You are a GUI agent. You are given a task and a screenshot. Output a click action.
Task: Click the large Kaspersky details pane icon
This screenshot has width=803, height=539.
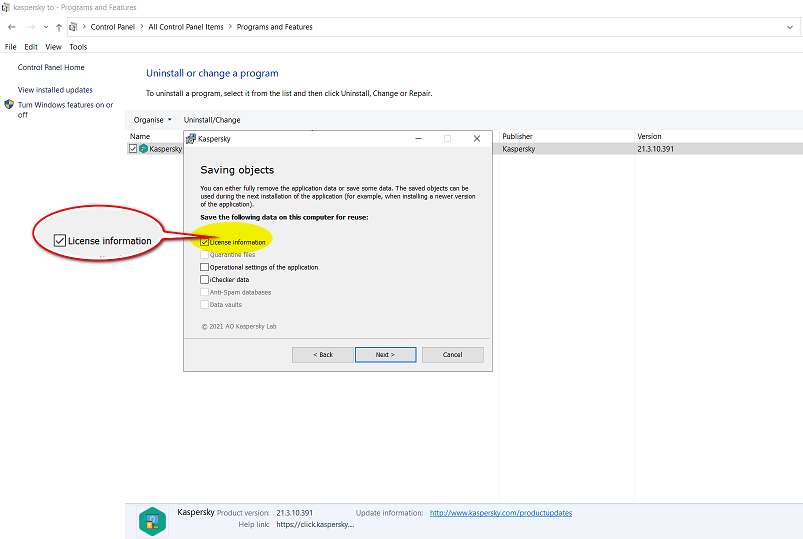152,521
